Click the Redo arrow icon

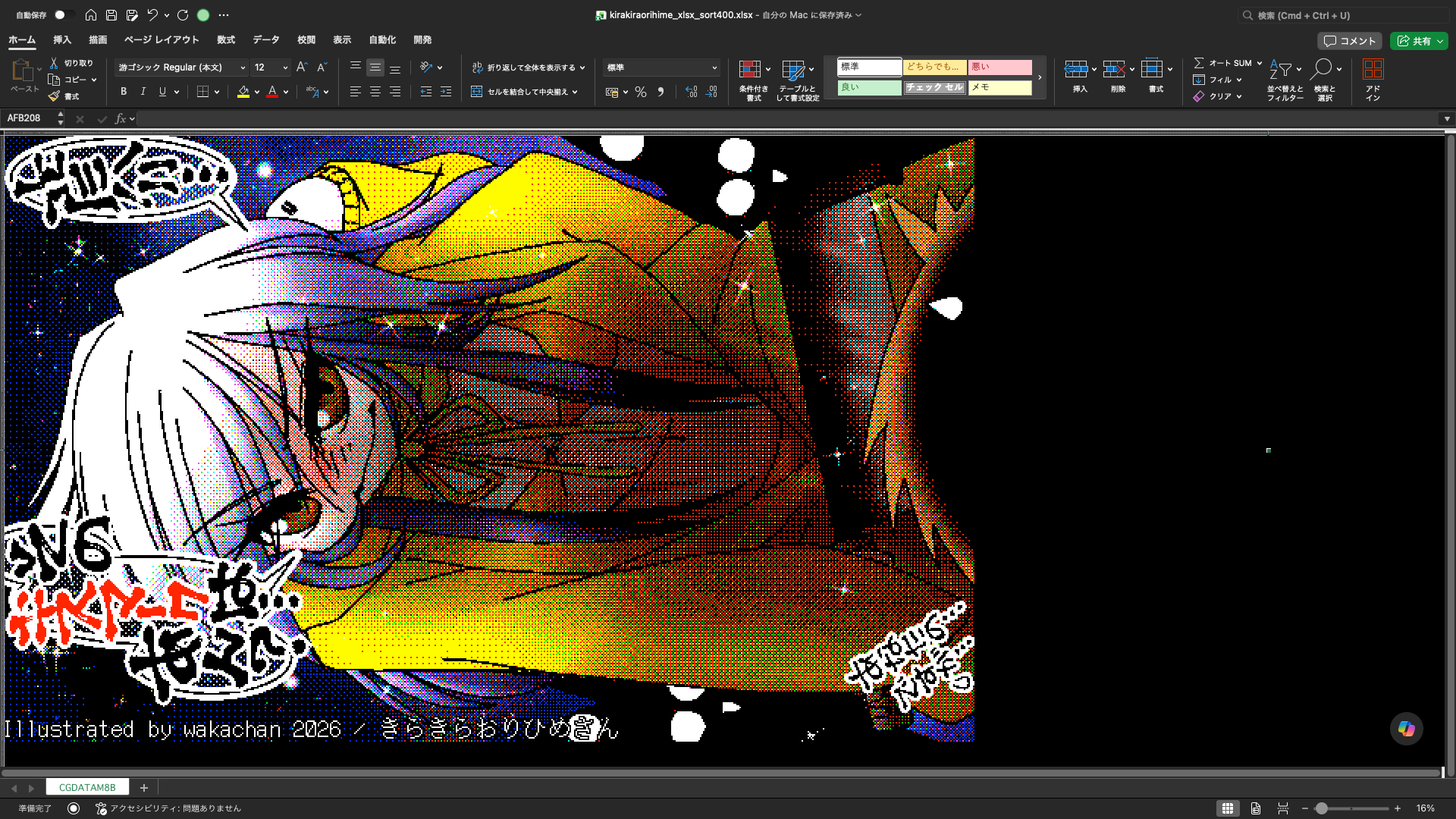click(x=183, y=15)
